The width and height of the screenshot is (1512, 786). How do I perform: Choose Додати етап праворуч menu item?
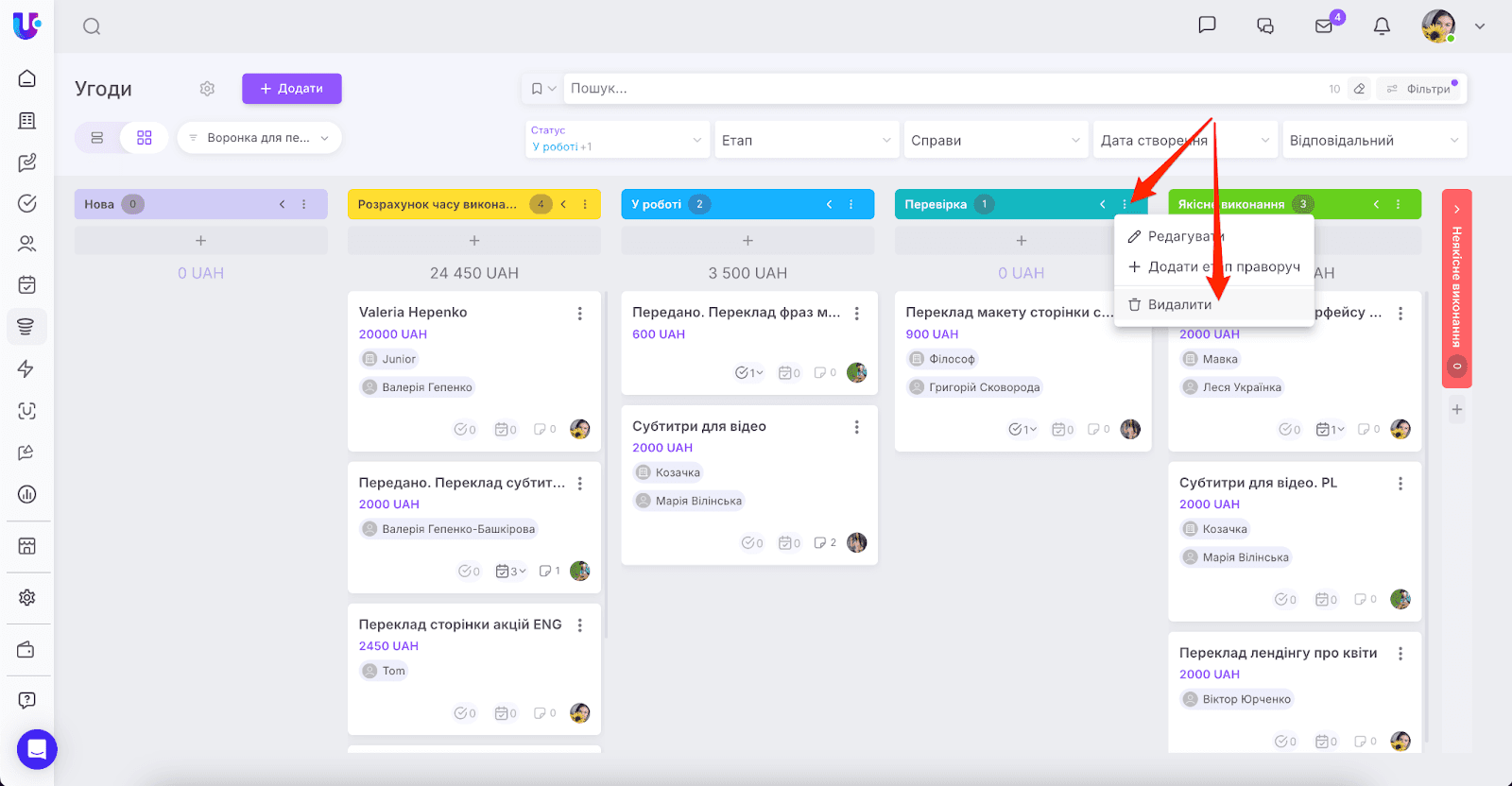point(1214,267)
